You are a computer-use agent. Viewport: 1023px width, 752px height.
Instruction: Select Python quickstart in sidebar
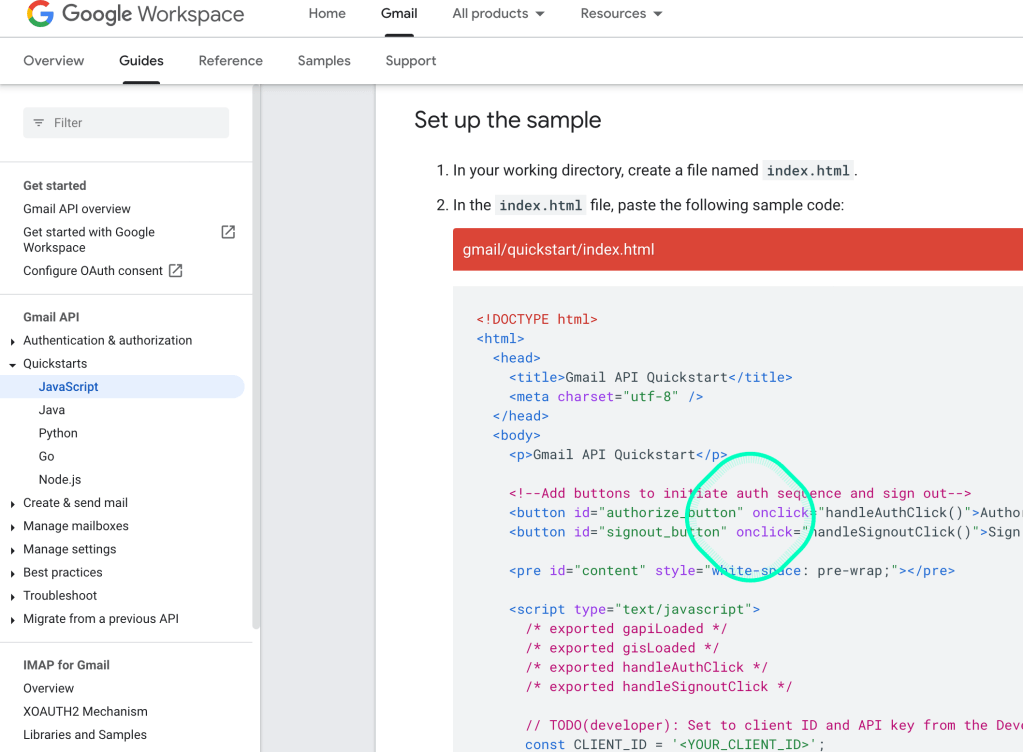[x=57, y=433]
